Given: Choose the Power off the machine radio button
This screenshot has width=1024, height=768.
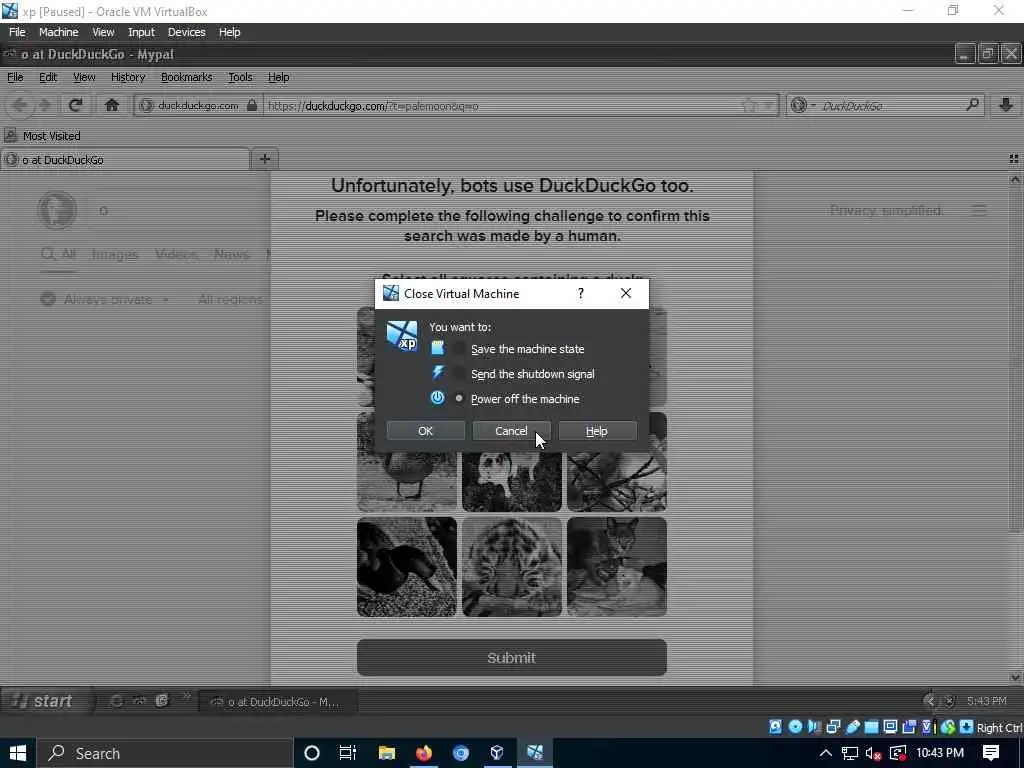Looking at the screenshot, I should (459, 398).
